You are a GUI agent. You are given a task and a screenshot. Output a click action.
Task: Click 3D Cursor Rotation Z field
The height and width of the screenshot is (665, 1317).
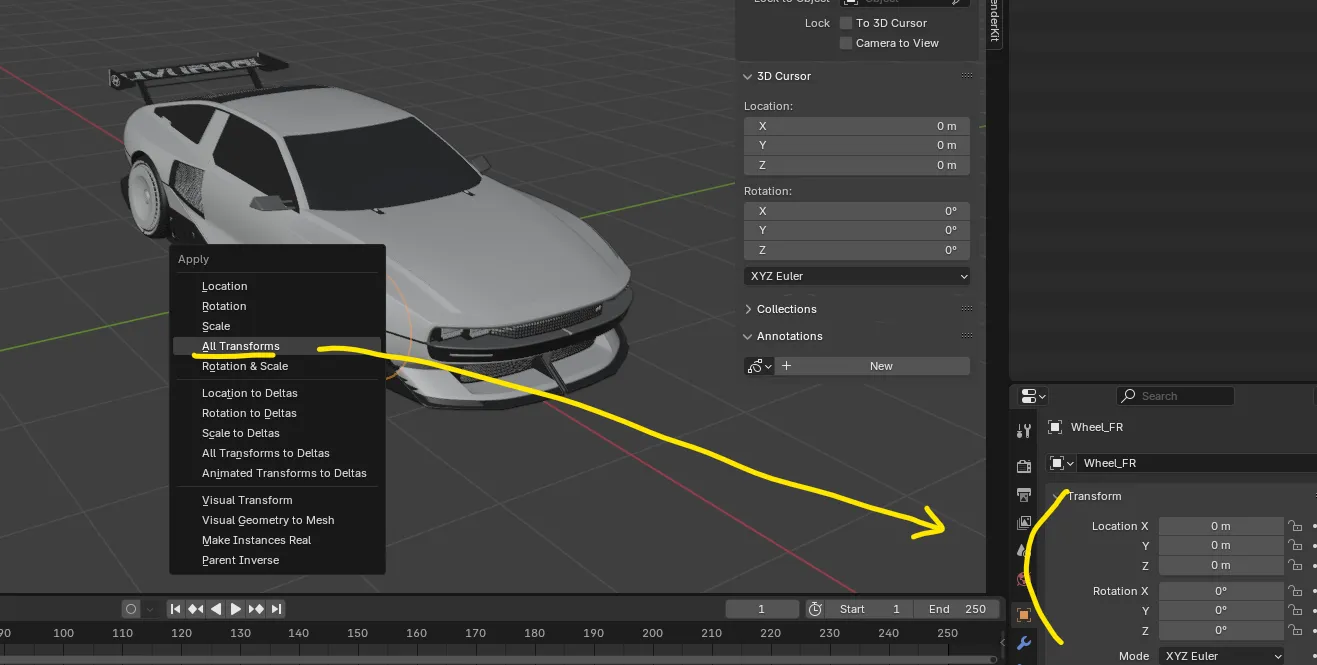[857, 250]
